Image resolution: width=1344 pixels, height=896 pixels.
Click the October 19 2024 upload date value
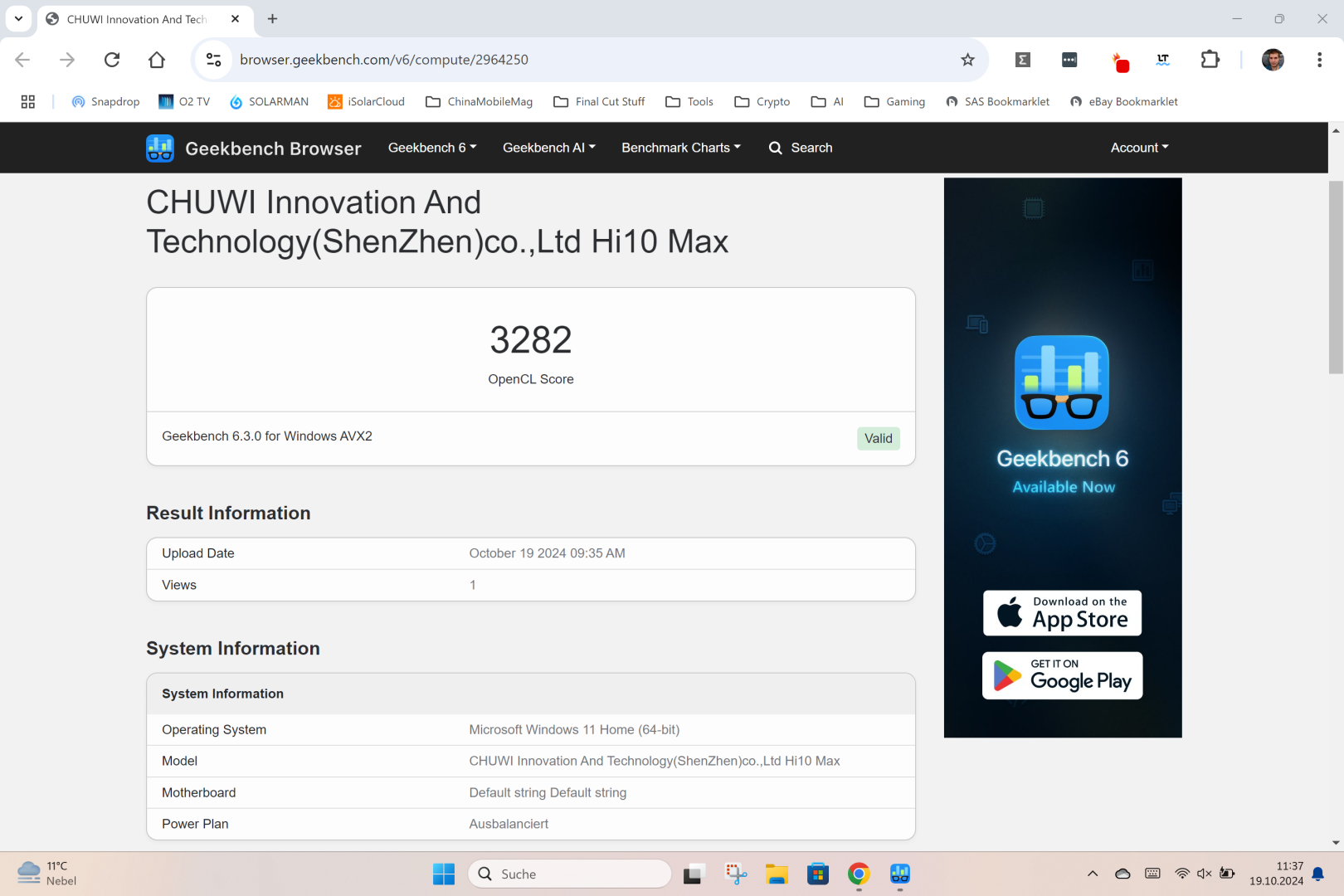pos(547,553)
